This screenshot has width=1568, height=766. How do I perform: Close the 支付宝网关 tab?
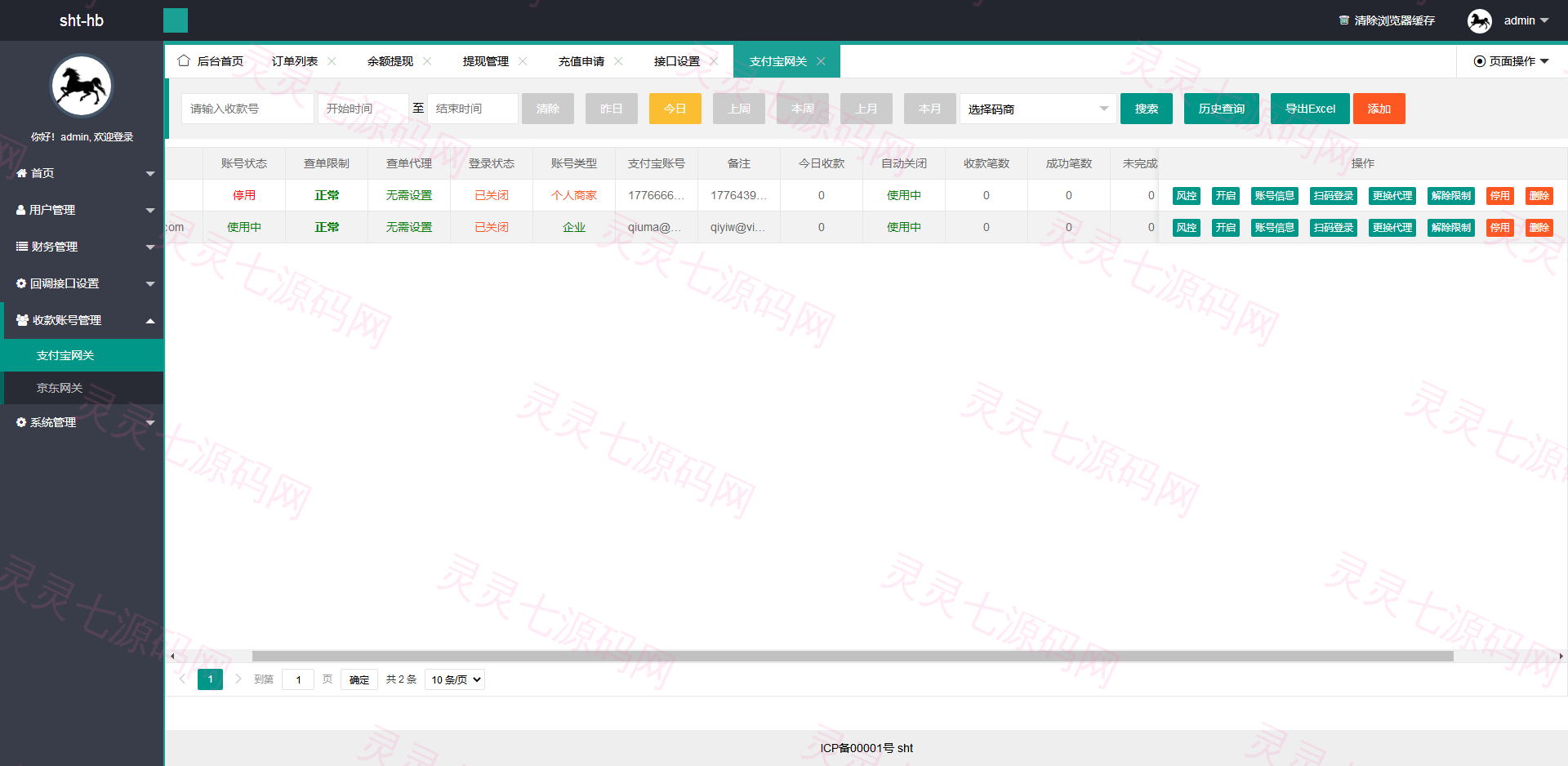coord(821,61)
